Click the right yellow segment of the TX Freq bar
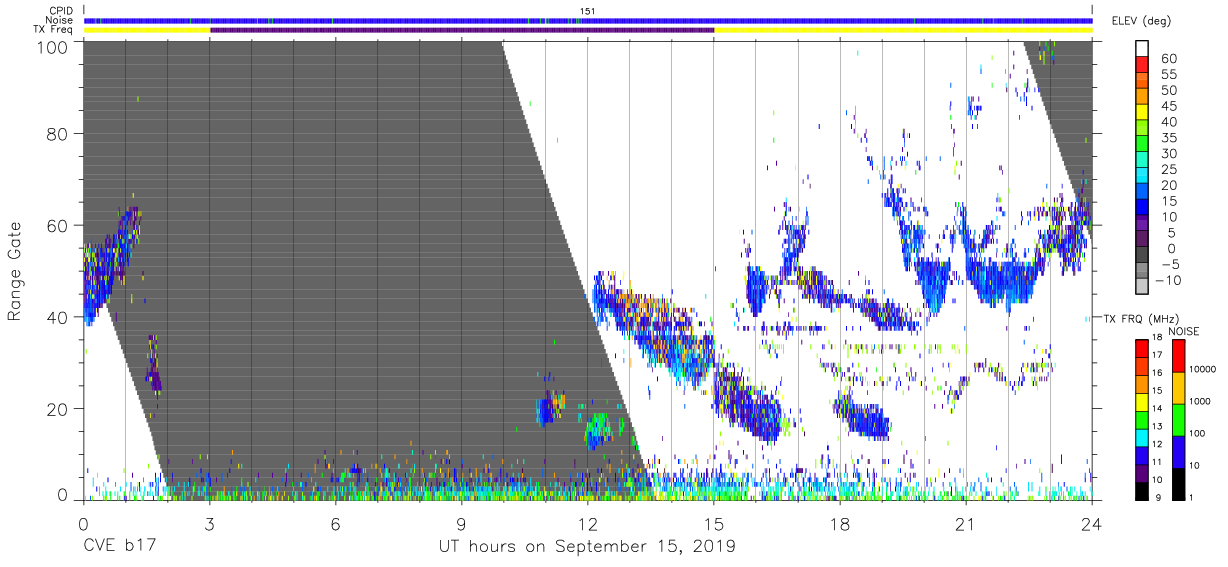This screenshot has width=1228, height=567. click(903, 30)
